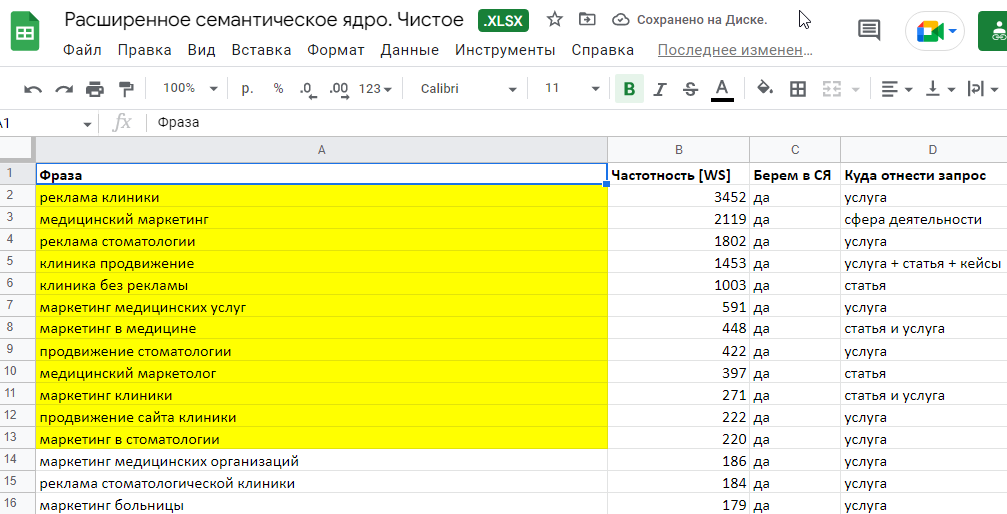The image size is (1007, 514).
Task: Decrease decimal places
Action: point(308,89)
